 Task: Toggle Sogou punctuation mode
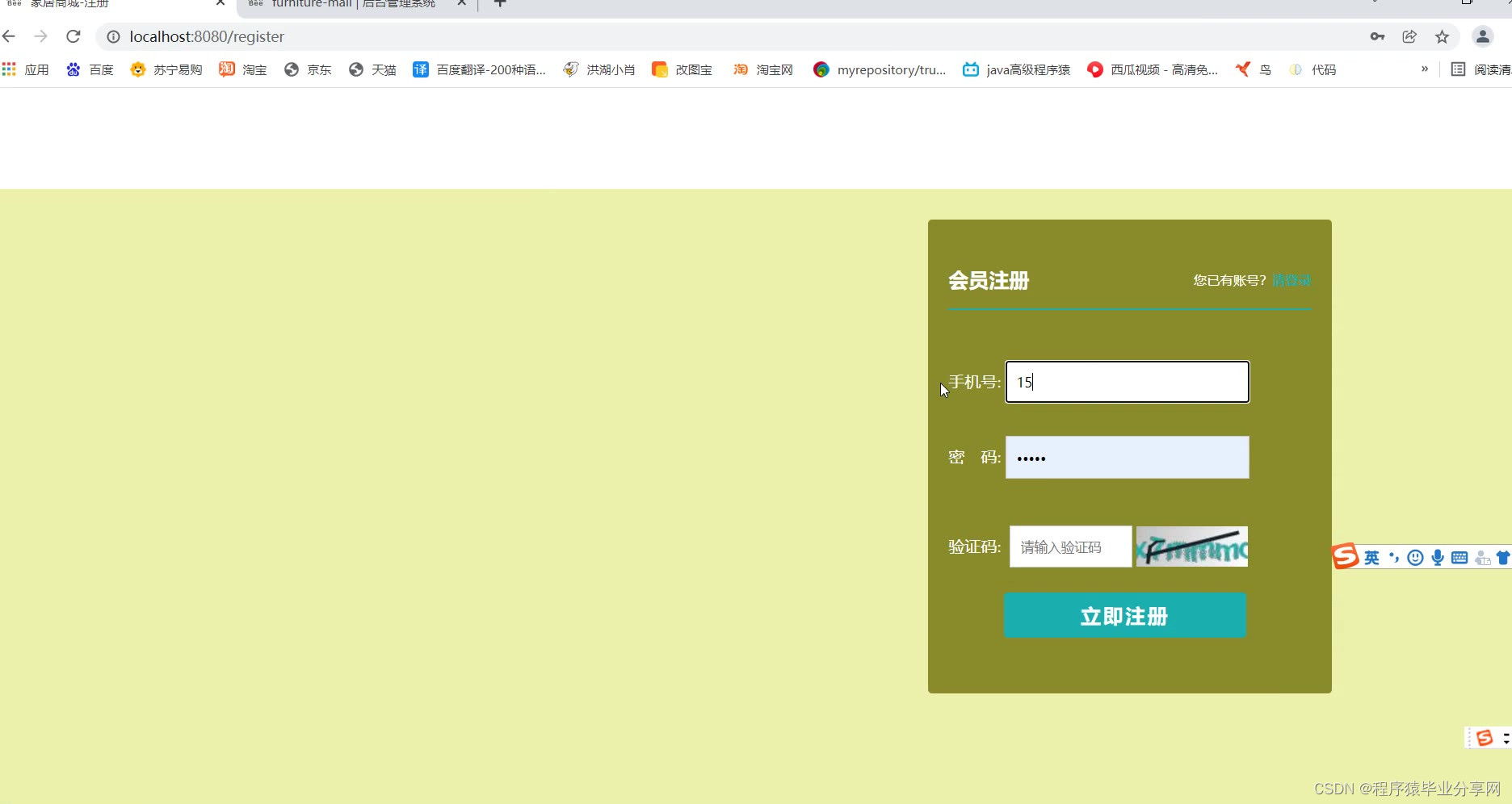point(1393,558)
